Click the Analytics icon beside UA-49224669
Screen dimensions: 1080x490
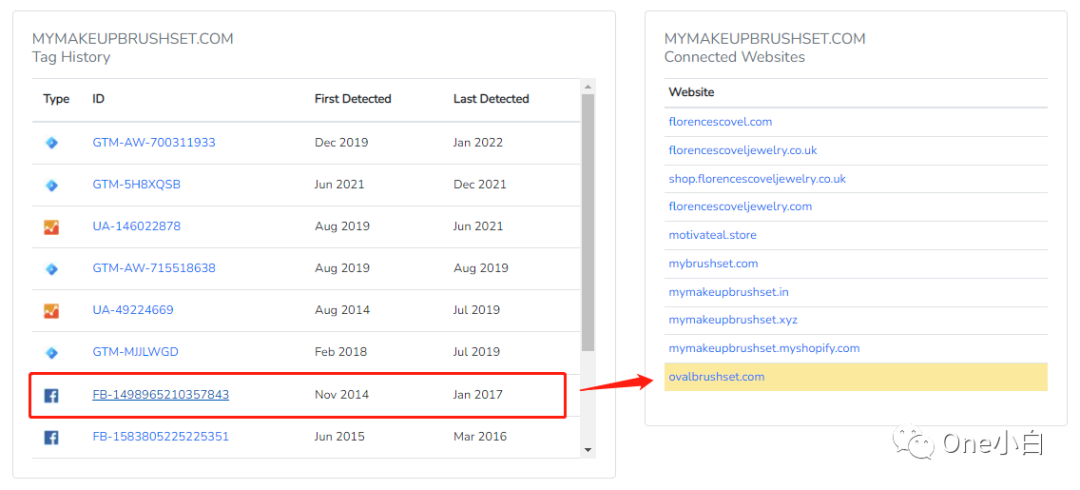[x=52, y=311]
